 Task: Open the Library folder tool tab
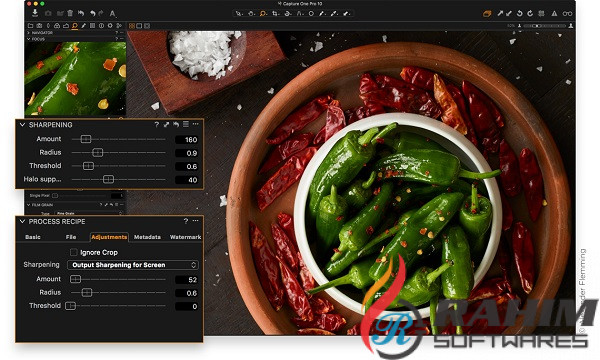click(31, 26)
